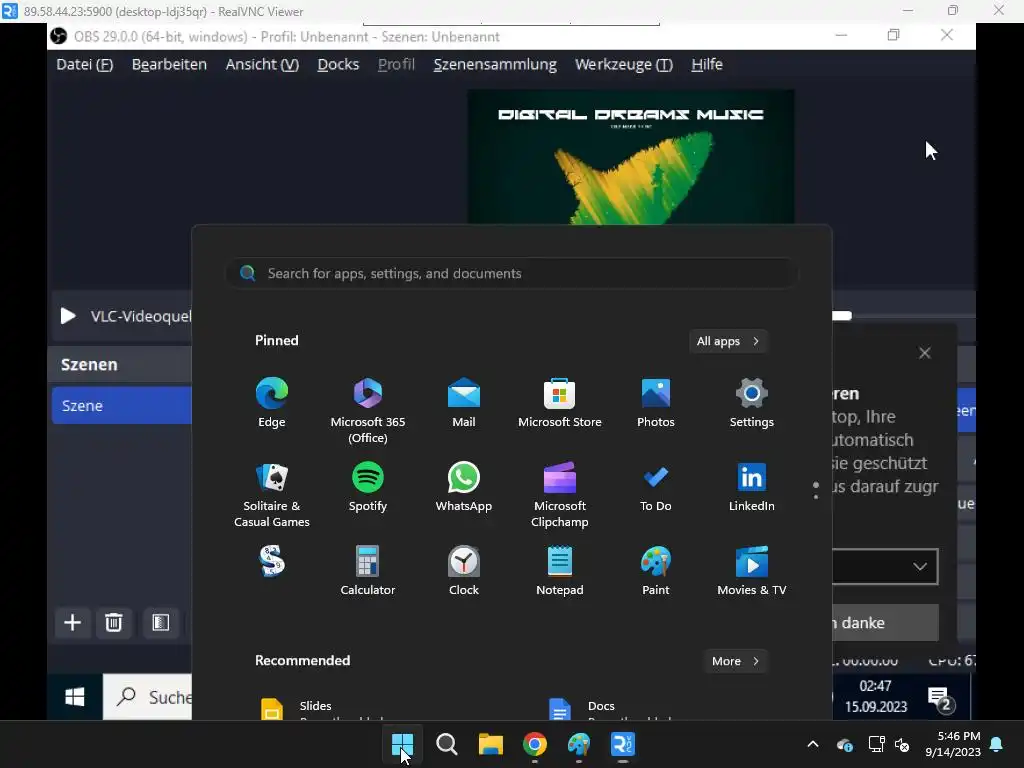Click pinned apps page indicator dots
Viewport: 1024px width, 768px height.
[x=816, y=490]
